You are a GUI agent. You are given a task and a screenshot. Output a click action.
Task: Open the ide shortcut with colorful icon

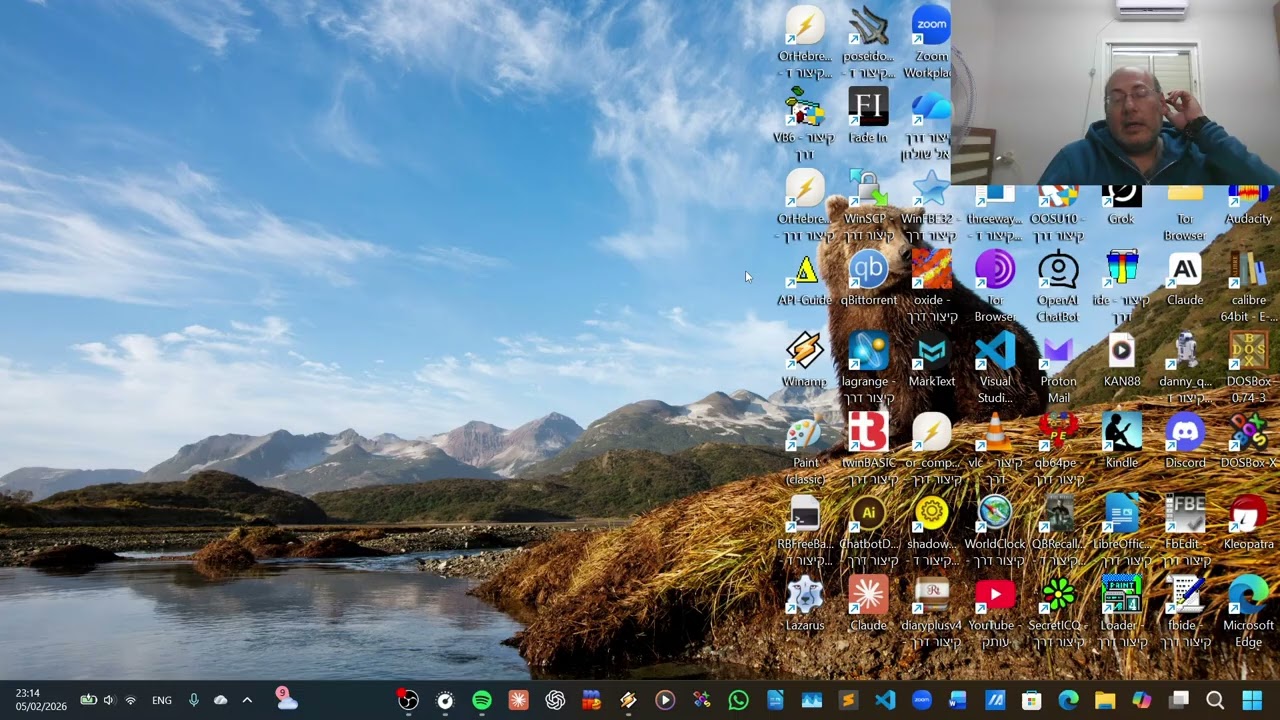click(1122, 286)
